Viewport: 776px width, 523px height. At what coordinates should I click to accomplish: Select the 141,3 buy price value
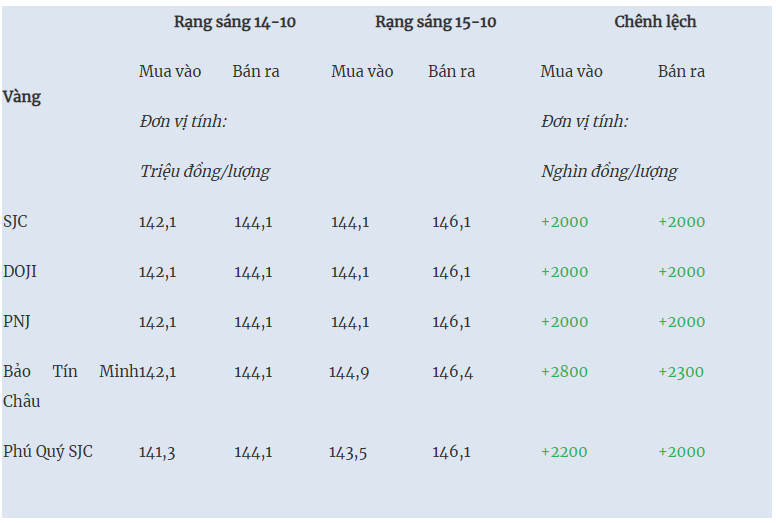(157, 452)
